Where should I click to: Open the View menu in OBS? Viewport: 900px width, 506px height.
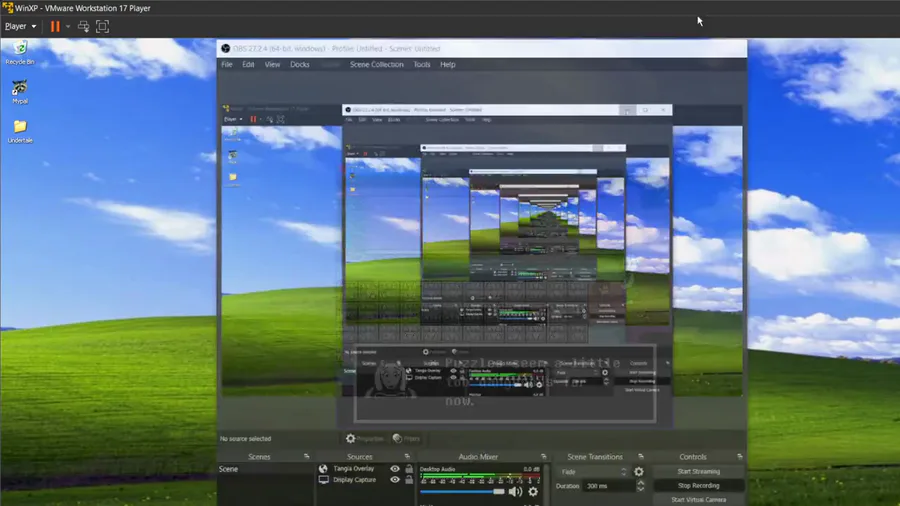click(x=272, y=64)
